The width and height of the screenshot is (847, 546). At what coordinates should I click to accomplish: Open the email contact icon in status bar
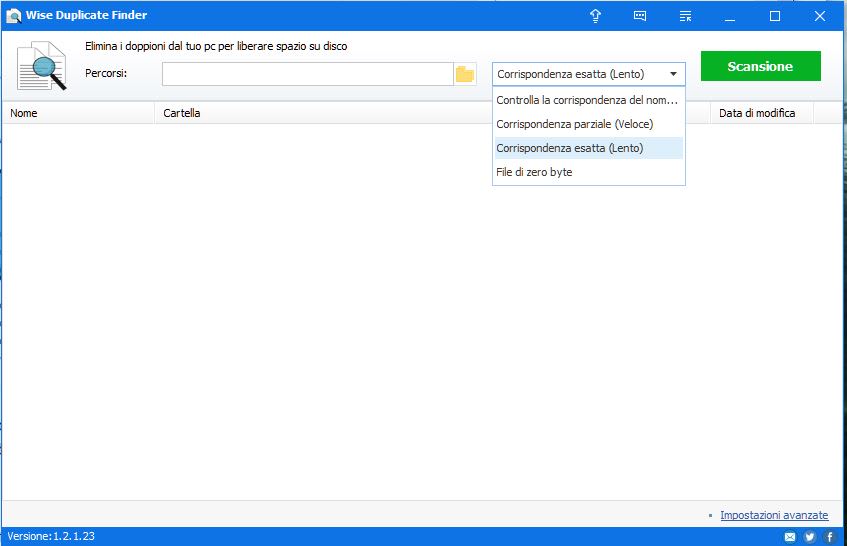790,536
